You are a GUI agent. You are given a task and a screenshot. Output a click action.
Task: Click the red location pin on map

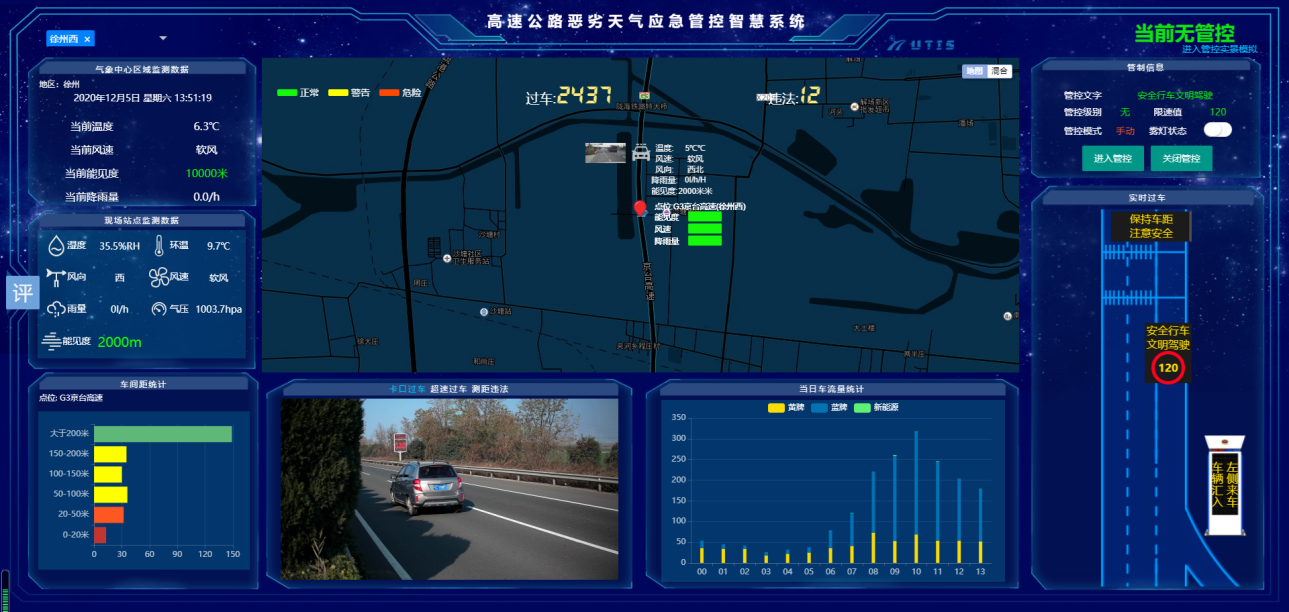point(640,208)
